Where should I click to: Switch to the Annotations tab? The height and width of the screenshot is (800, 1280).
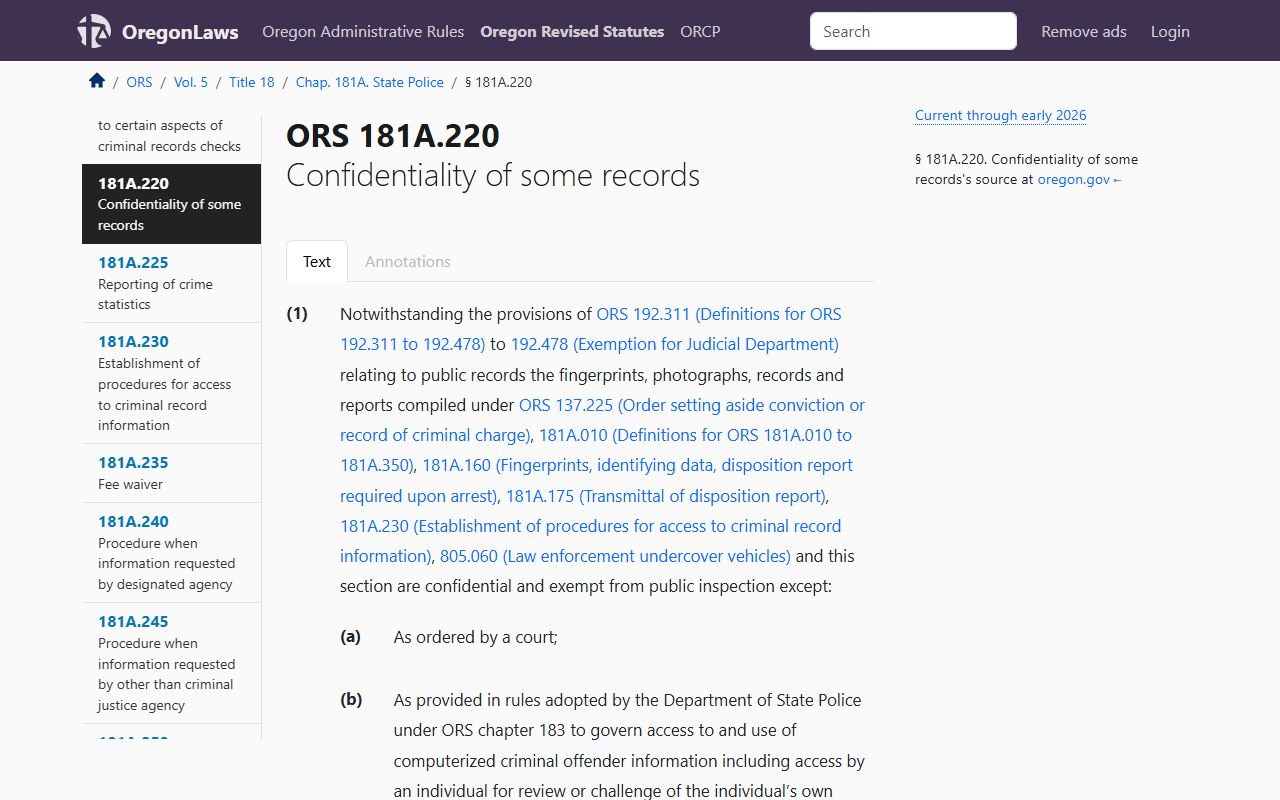[x=408, y=261]
